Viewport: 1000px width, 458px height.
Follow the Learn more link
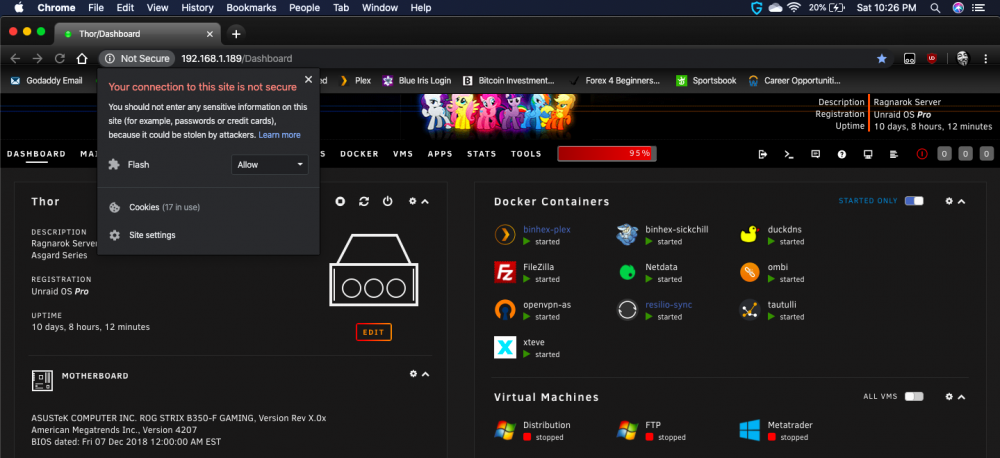tap(279, 135)
